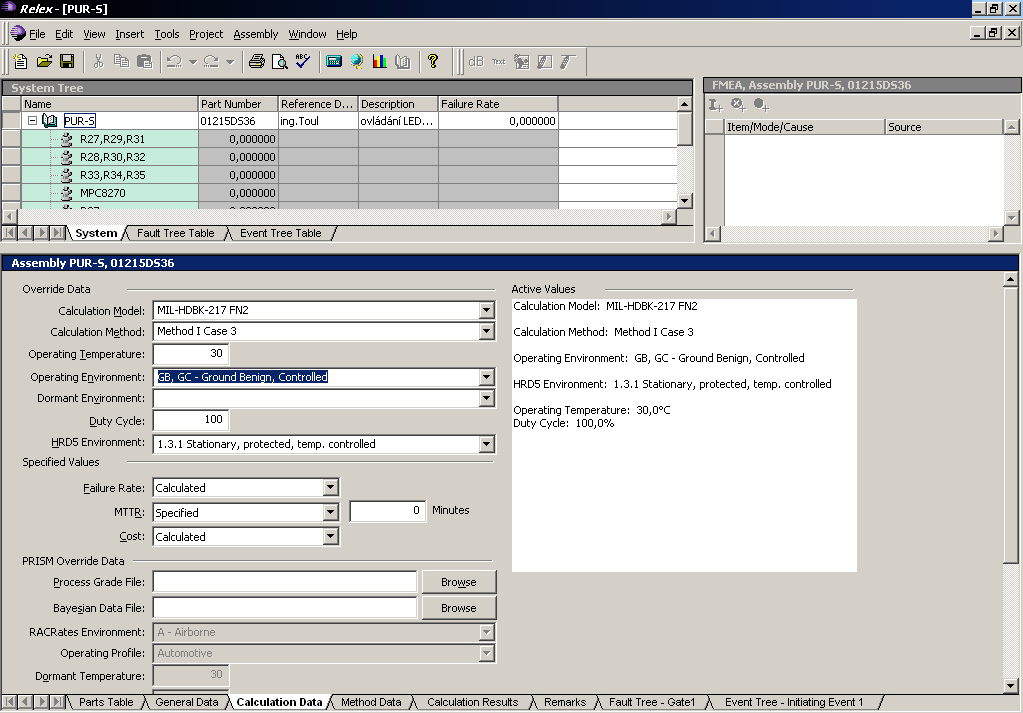
Task: Browse for a Process Grade File
Action: 459,582
